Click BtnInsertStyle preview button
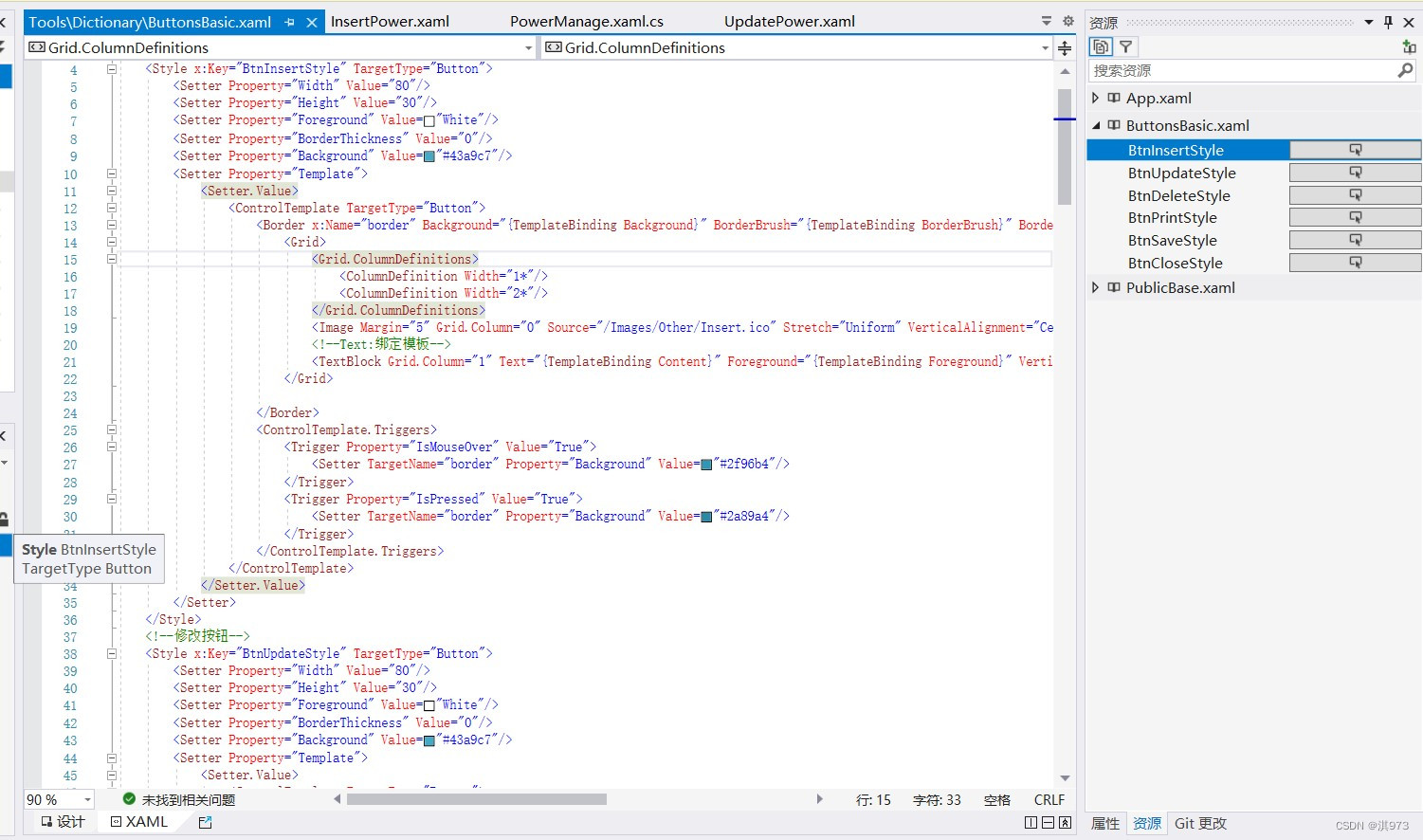Screen dimensions: 1423x840 pos(1355,150)
